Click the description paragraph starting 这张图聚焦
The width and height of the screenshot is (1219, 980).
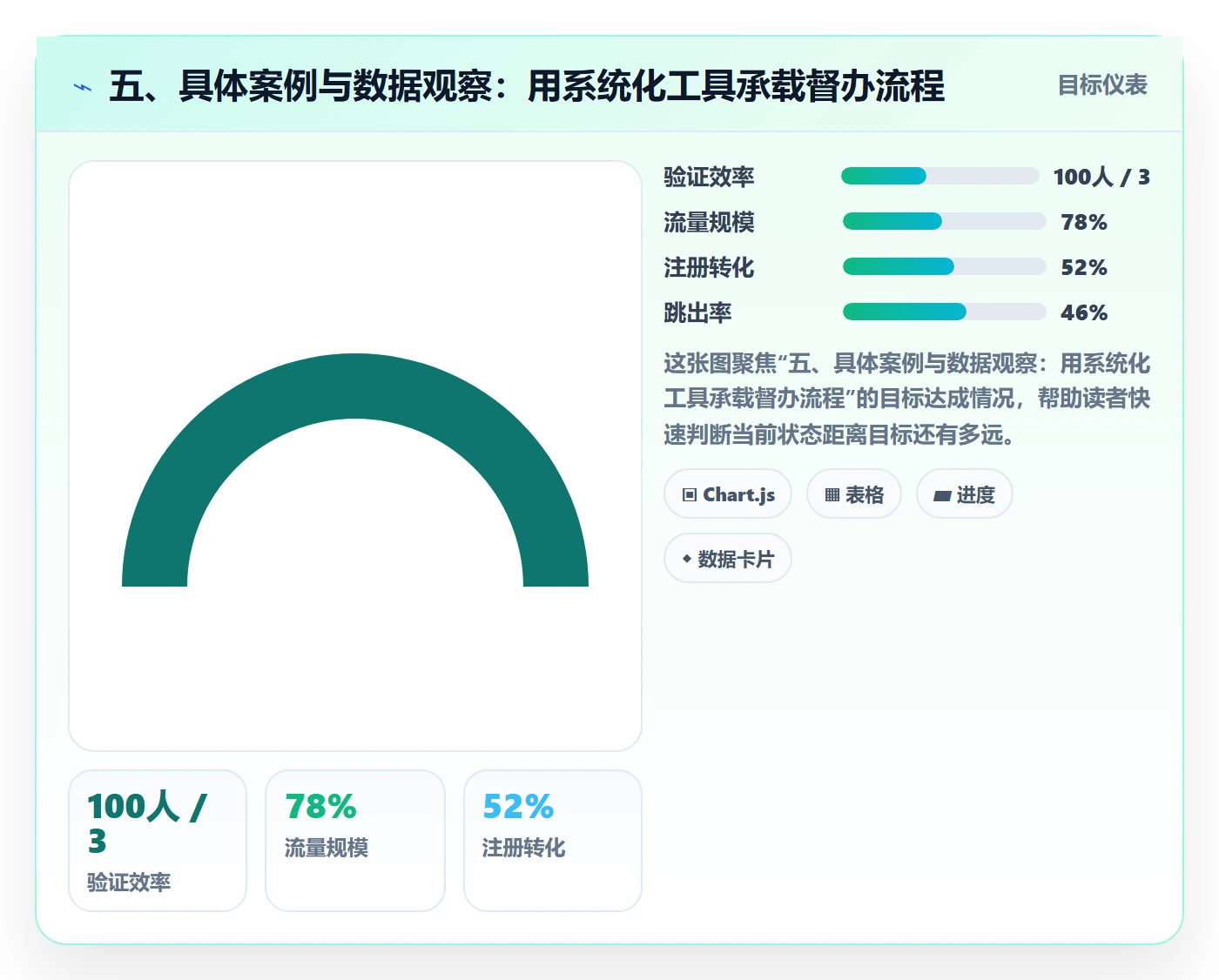(906, 399)
